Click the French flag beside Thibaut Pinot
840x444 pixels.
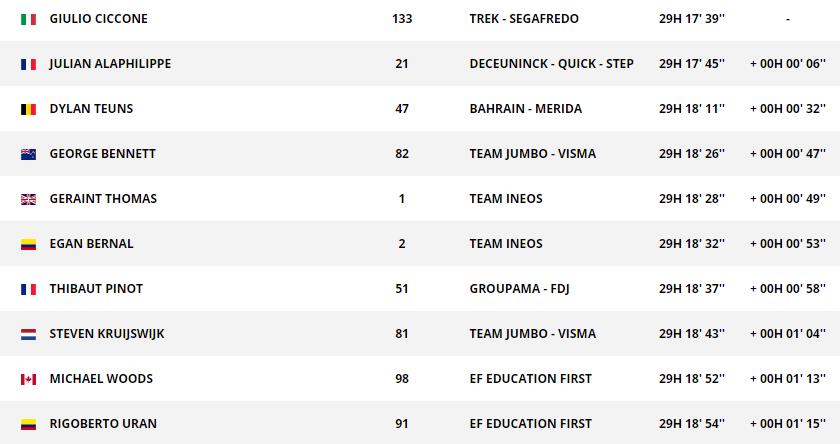[28, 289]
